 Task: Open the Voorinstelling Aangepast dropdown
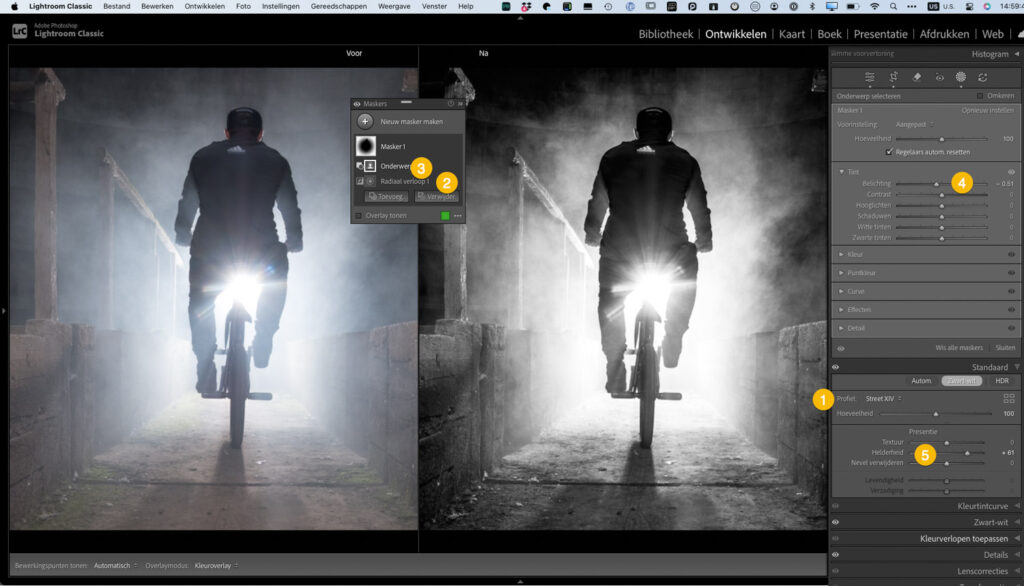(x=914, y=124)
